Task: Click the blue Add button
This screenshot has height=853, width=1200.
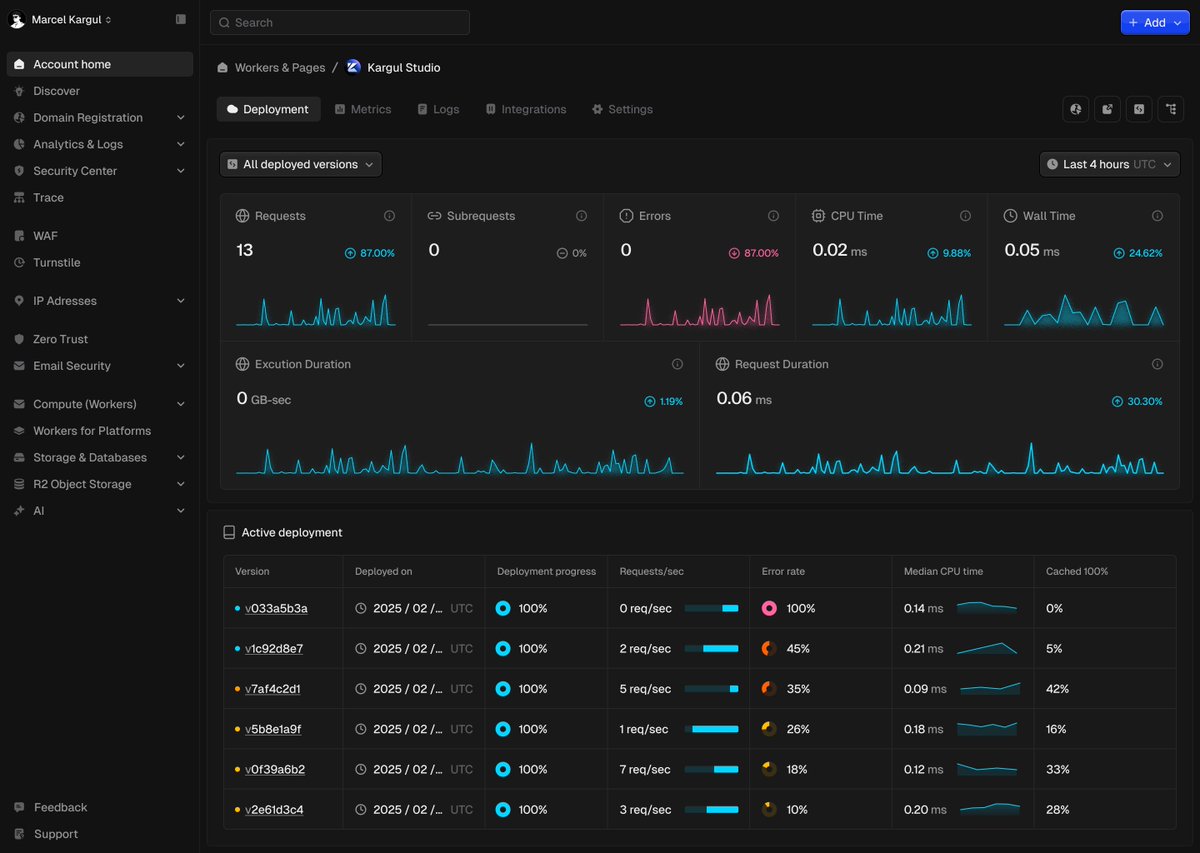Action: coord(1155,22)
